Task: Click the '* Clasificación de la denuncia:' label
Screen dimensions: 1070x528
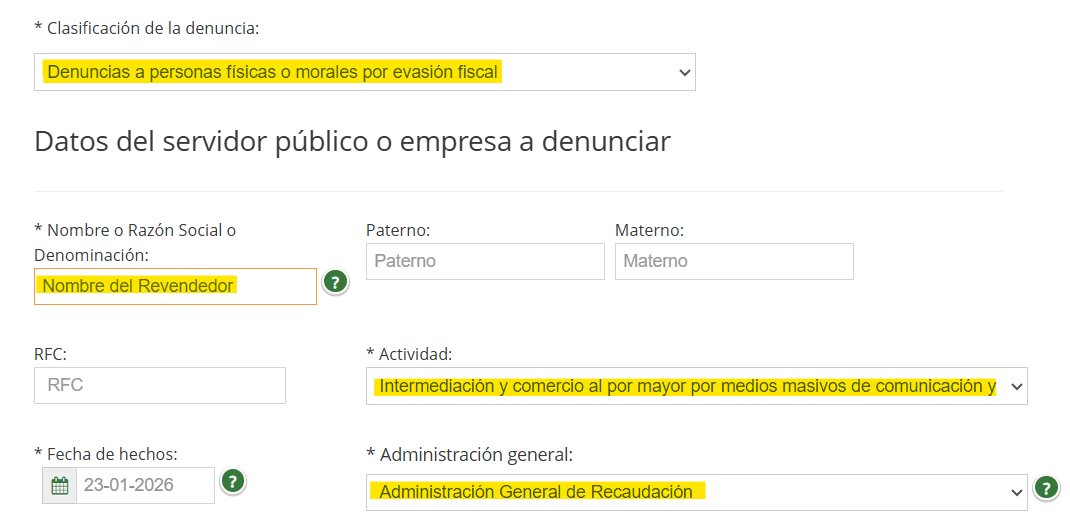Action: (147, 29)
